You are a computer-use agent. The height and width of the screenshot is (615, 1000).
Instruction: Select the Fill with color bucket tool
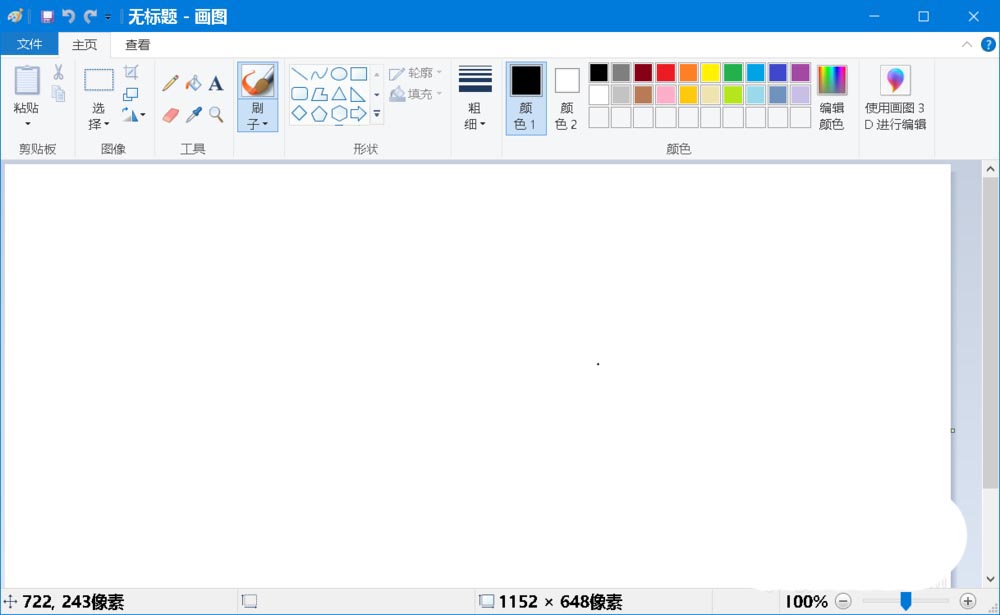[193, 83]
